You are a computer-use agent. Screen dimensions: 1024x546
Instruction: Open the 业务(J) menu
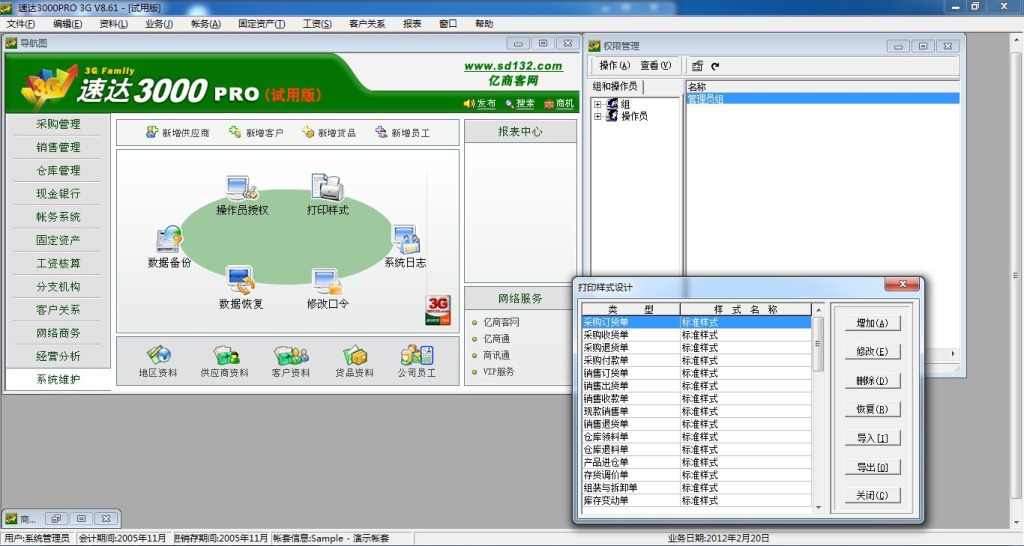pos(159,24)
